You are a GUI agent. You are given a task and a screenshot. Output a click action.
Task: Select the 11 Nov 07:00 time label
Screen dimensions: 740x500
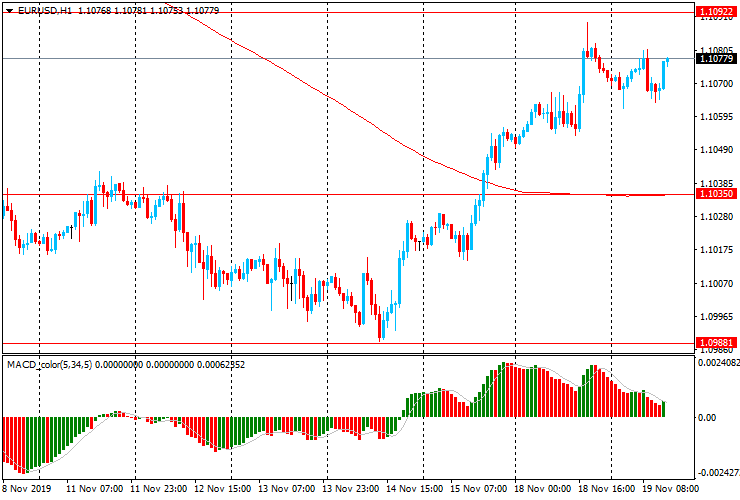coord(95,488)
